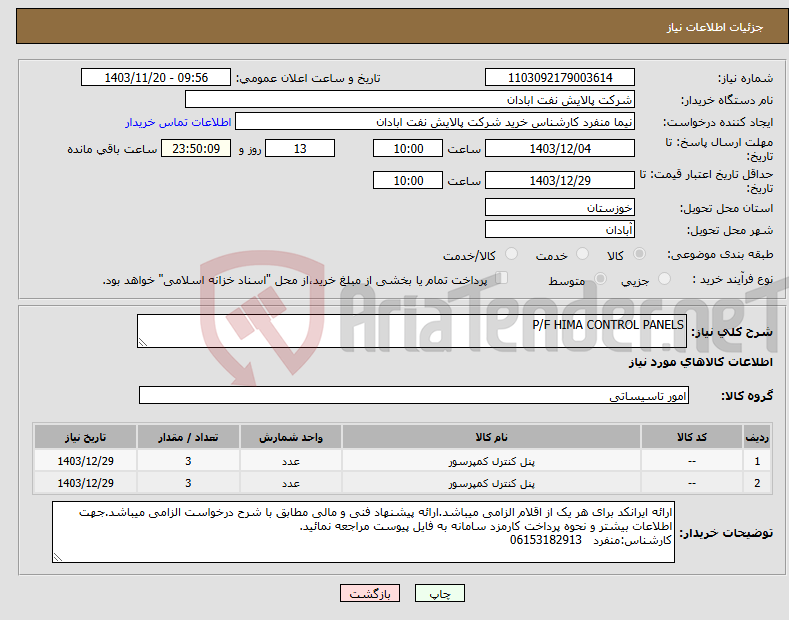Click the announcement date field 1403/11/20 - 09:56

point(156,78)
